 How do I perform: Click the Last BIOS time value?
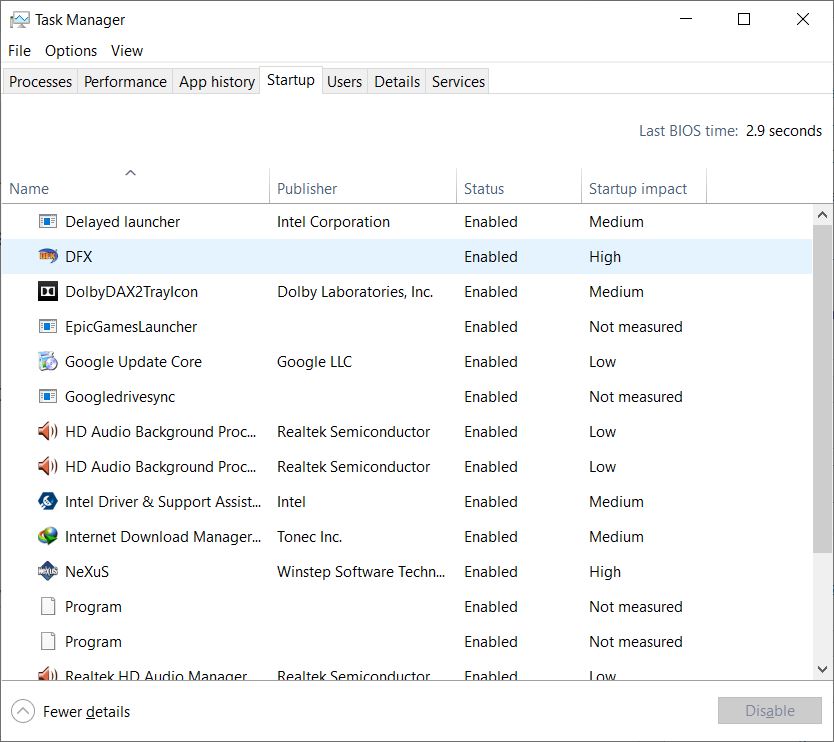pos(783,131)
